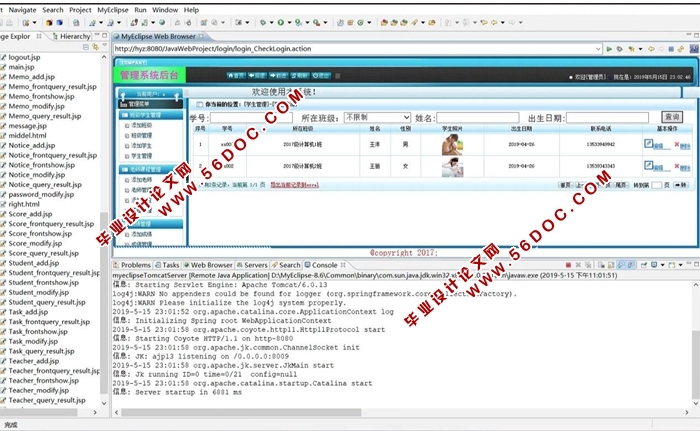
Task: Open the Navigate menu
Action: pyautogui.click(x=22, y=10)
